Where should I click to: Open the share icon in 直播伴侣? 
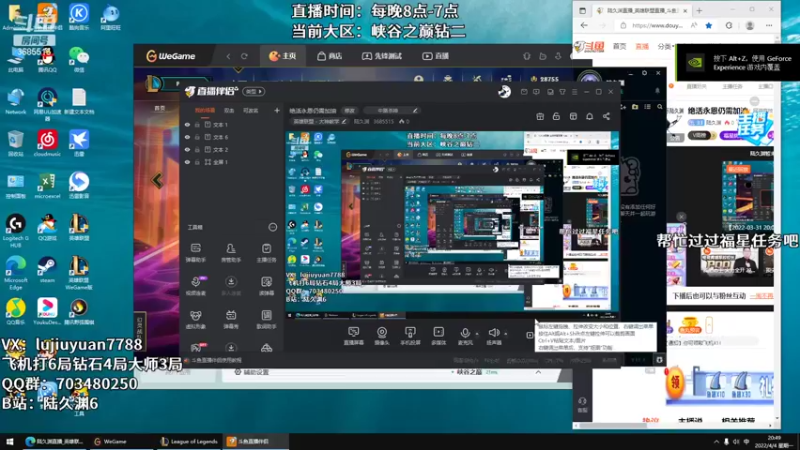(606, 116)
